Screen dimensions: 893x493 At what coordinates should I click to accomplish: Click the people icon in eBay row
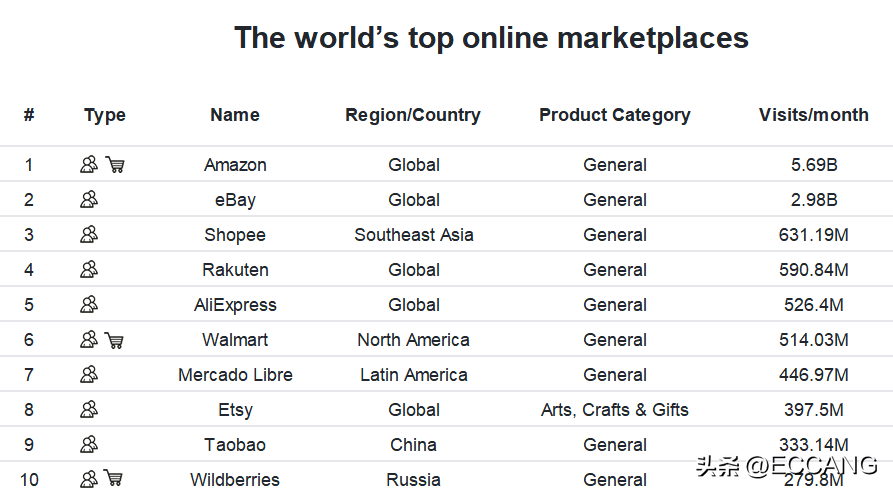coord(89,199)
